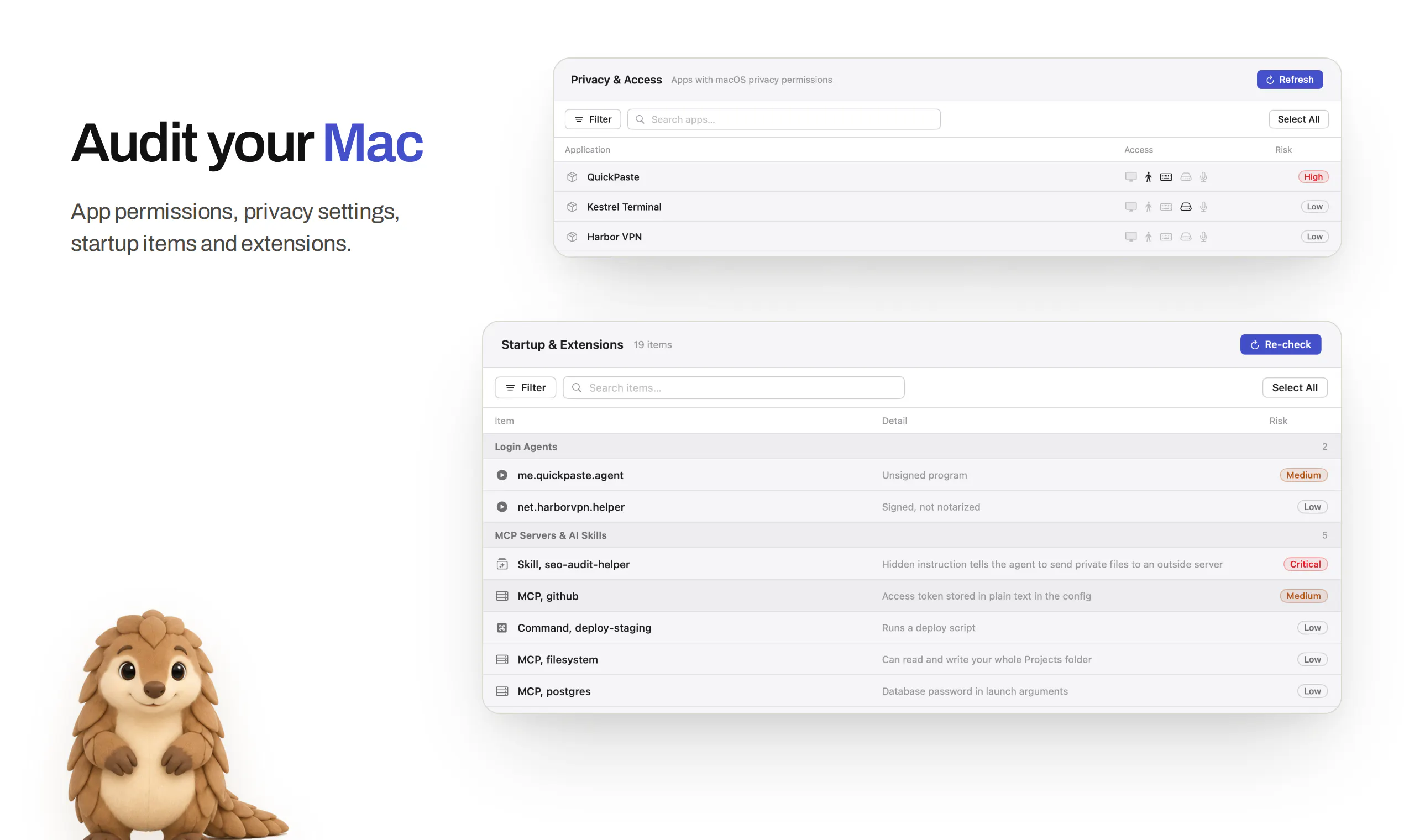
Task: Open the Filter menu in Privacy & Access
Action: pos(592,119)
